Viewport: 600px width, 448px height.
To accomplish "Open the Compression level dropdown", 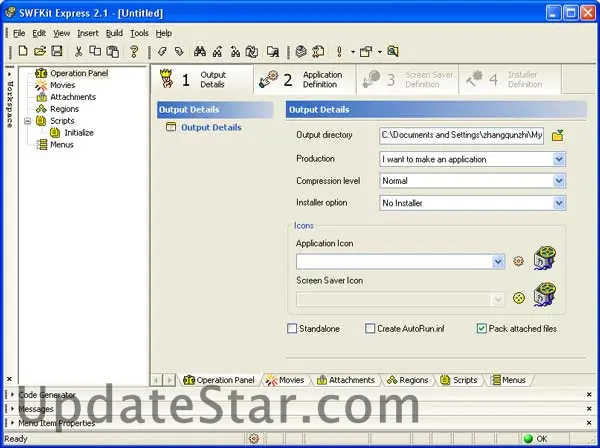I will (559, 181).
